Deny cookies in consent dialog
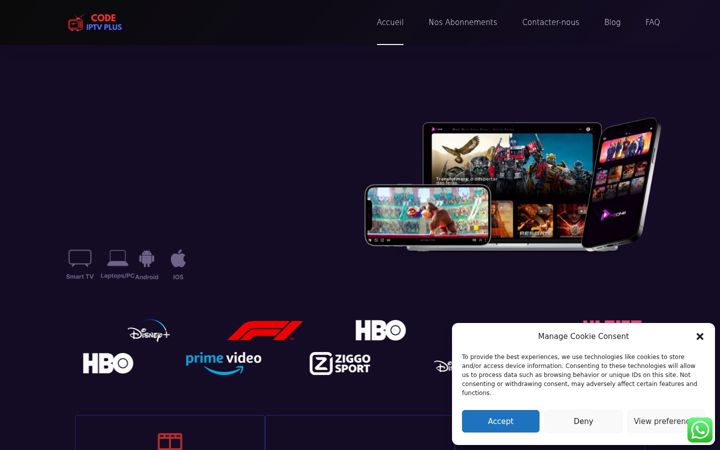Viewport: 720px width, 450px height. tap(583, 421)
